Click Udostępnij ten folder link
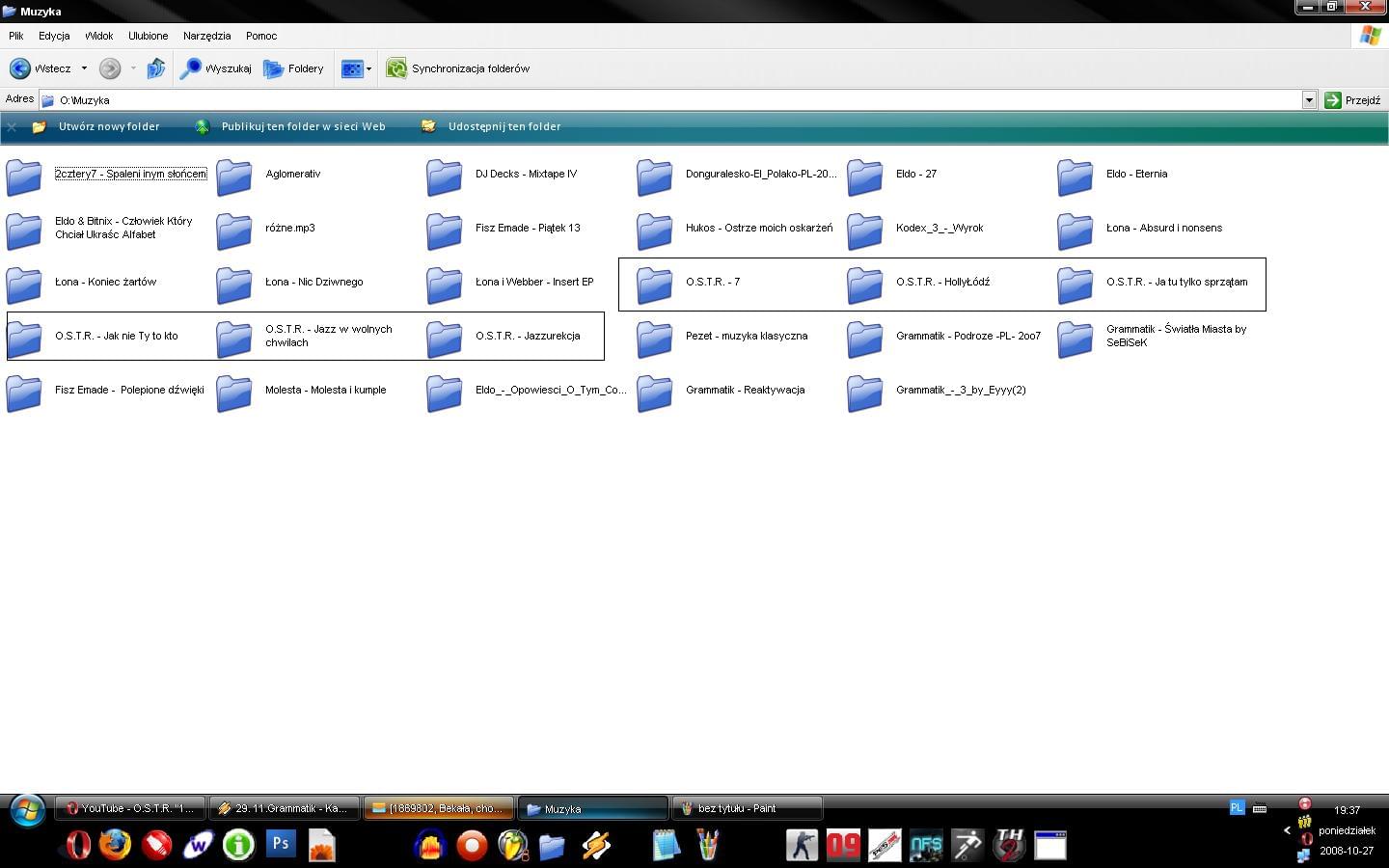1389x868 pixels. pyautogui.click(x=504, y=126)
